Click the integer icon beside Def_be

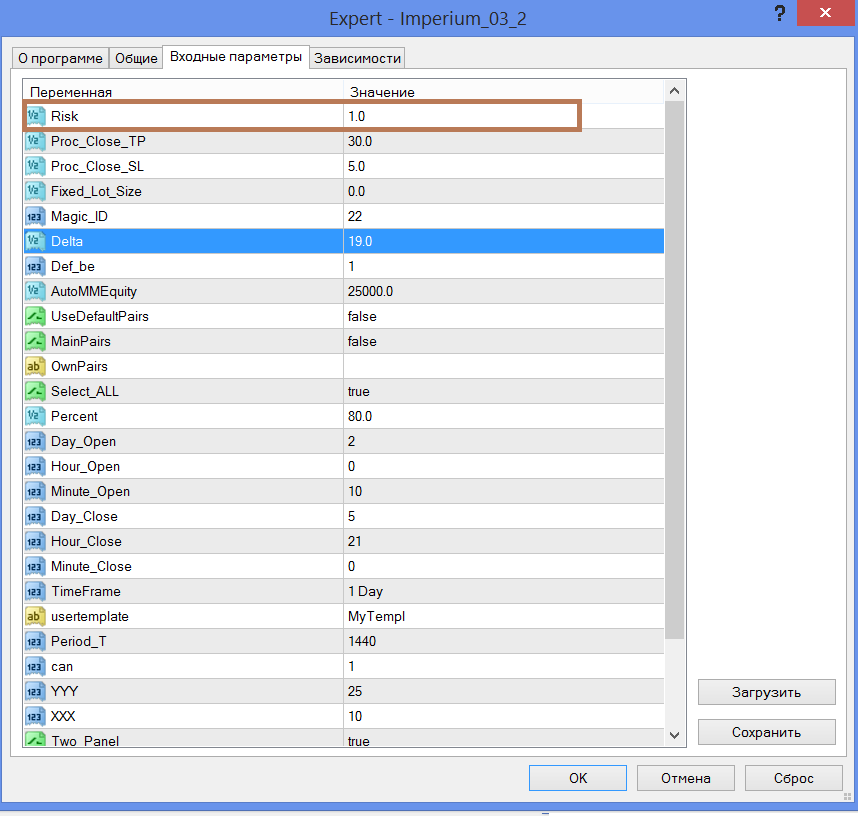(35, 267)
